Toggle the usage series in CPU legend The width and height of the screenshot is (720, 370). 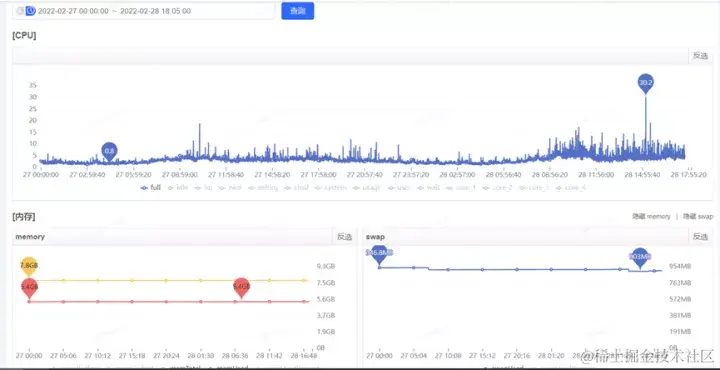click(x=366, y=188)
